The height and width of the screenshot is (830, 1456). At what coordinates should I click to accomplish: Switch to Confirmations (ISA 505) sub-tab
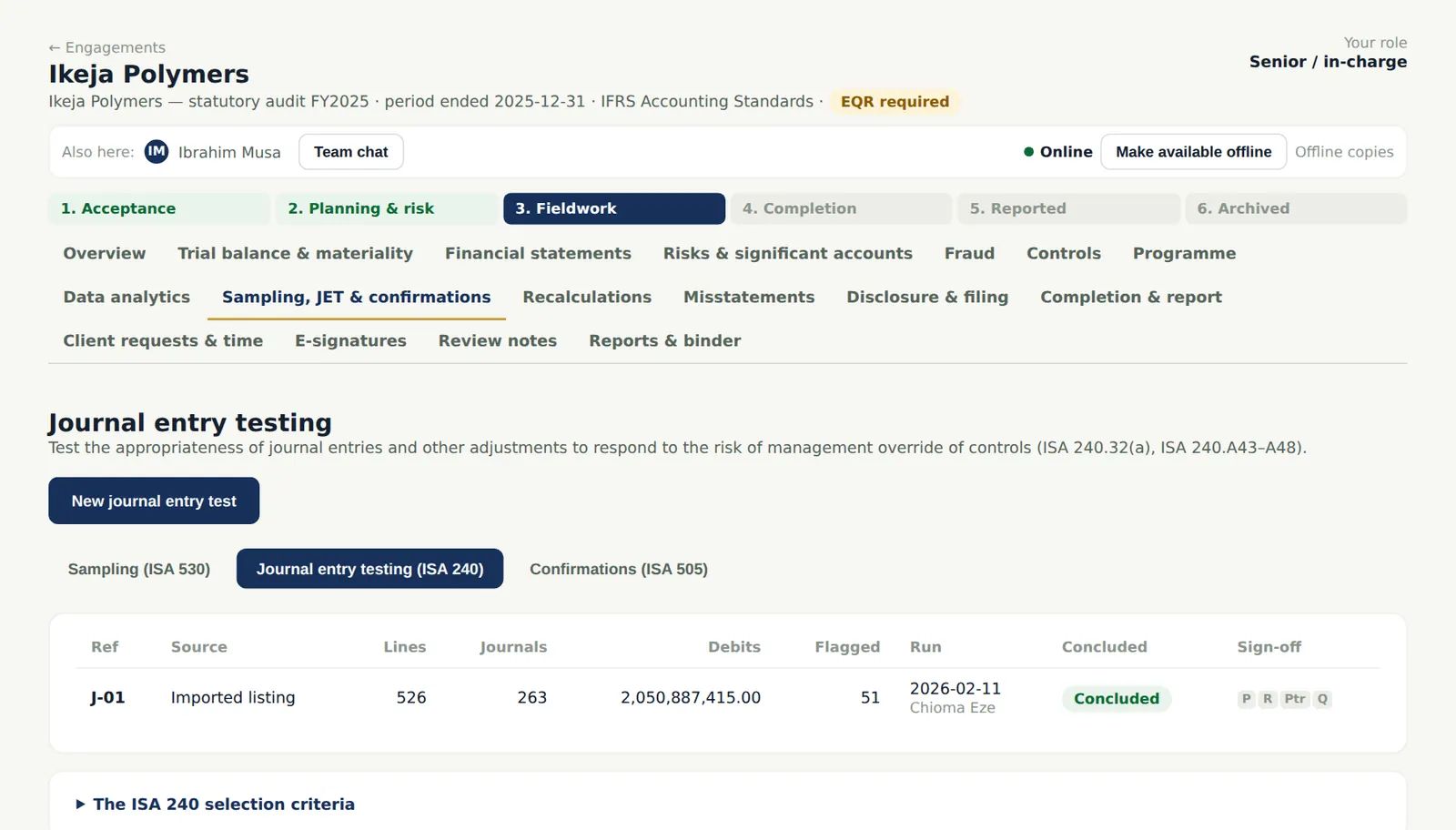619,569
